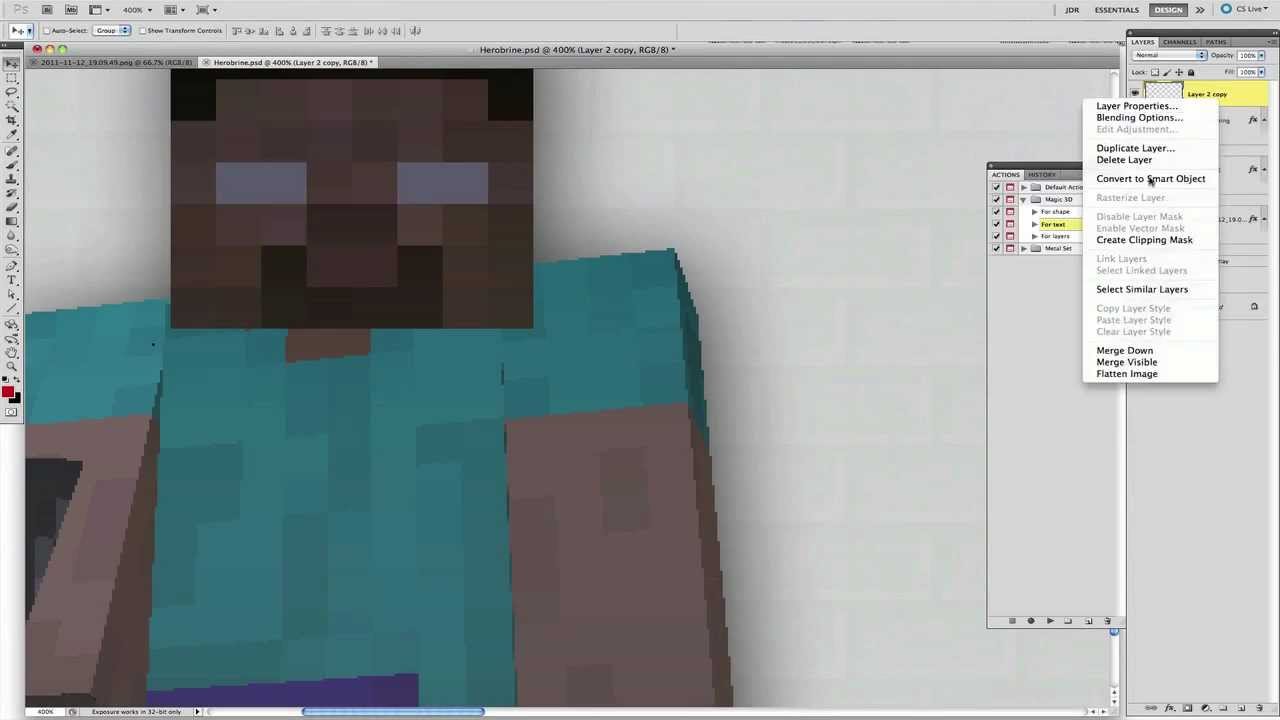1280x720 pixels.
Task: Collapse the Magic 3D folder
Action: click(1023, 199)
